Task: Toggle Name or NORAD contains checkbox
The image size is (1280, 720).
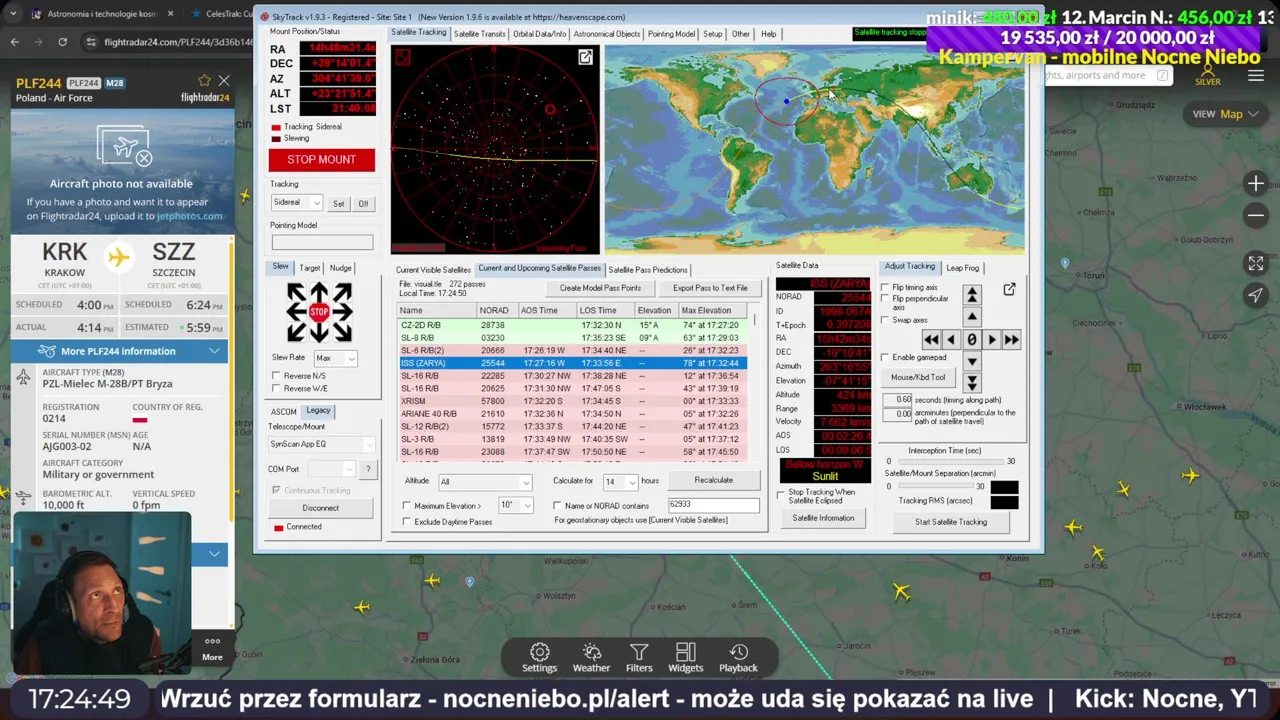Action: [x=557, y=506]
